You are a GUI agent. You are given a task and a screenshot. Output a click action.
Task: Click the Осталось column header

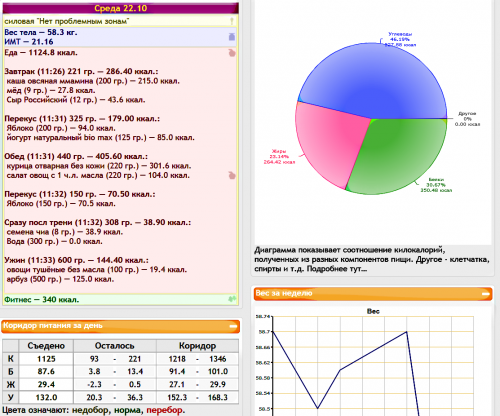[114, 346]
